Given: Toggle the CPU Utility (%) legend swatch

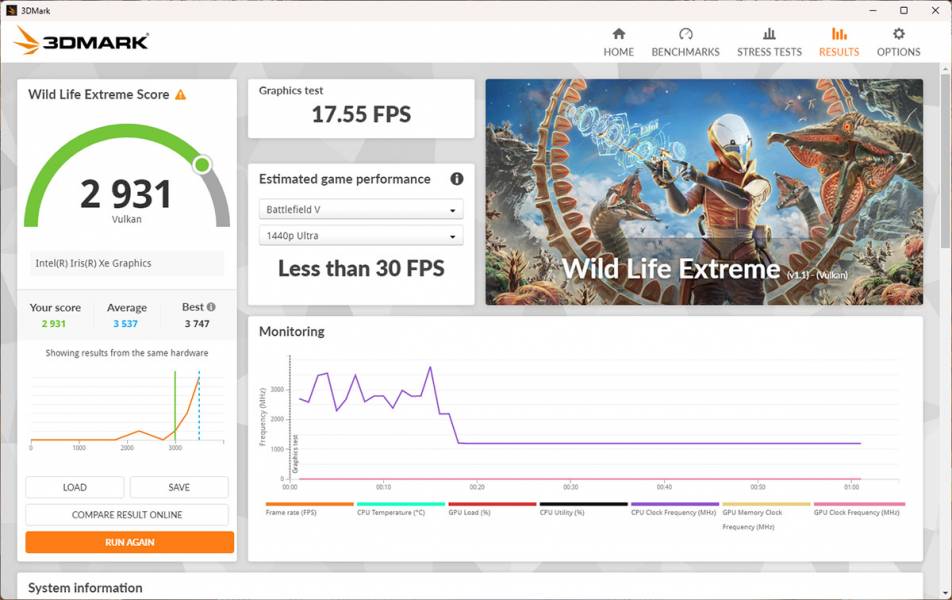Looking at the screenshot, I should coord(583,504).
